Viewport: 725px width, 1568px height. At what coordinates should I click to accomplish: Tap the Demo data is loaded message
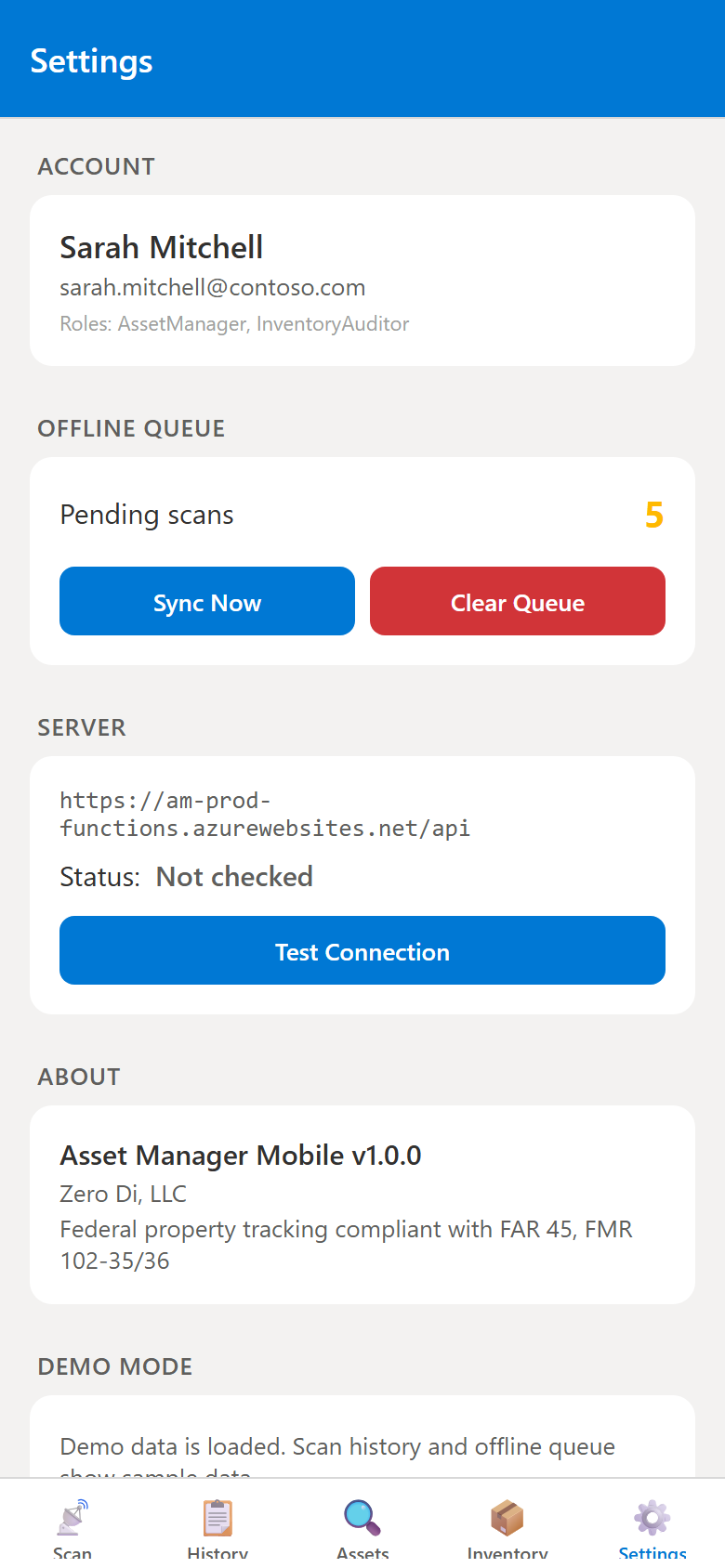pyautogui.click(x=337, y=1447)
